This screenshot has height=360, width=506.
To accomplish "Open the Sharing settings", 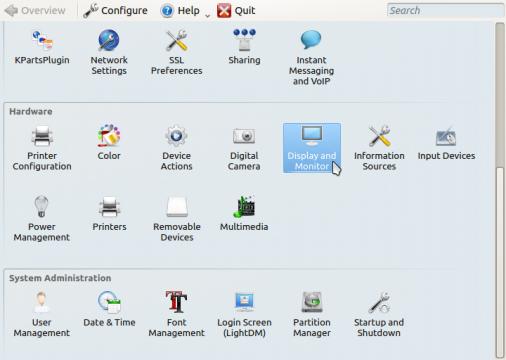I will tap(244, 47).
